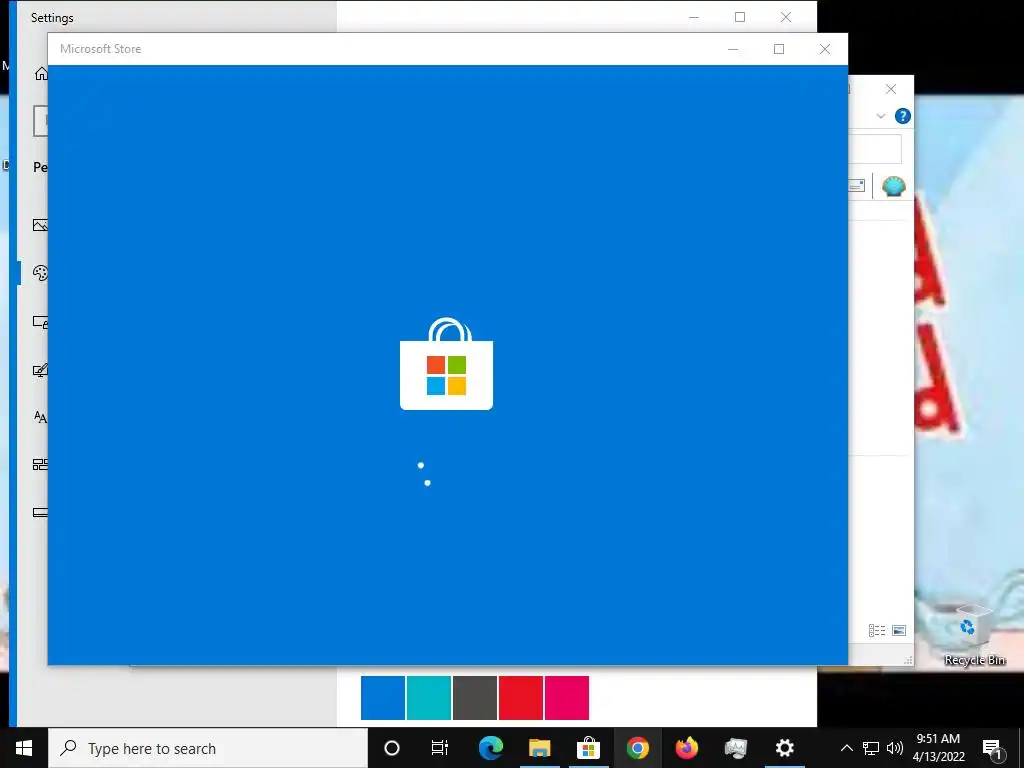The width and height of the screenshot is (1024, 768).
Task: Click the blue help question mark icon
Action: [903, 116]
